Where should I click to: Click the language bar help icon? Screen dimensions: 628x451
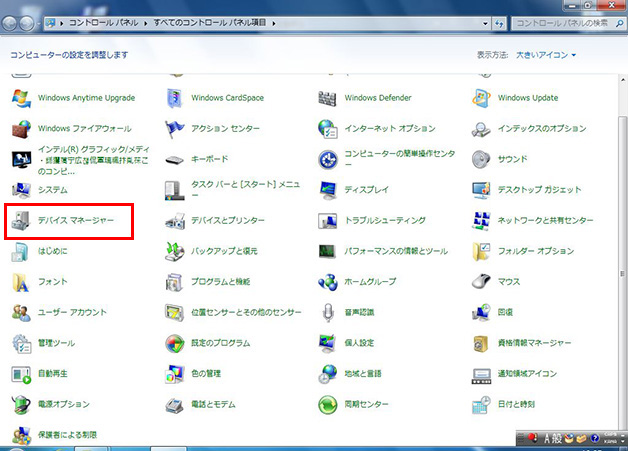click(x=595, y=438)
